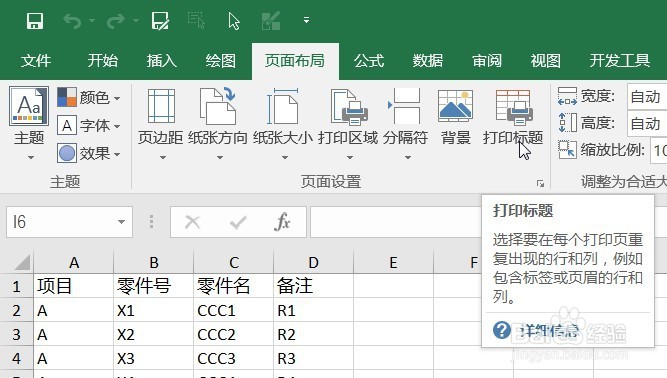Open the 文件 tab
The height and width of the screenshot is (378, 667).
36,61
